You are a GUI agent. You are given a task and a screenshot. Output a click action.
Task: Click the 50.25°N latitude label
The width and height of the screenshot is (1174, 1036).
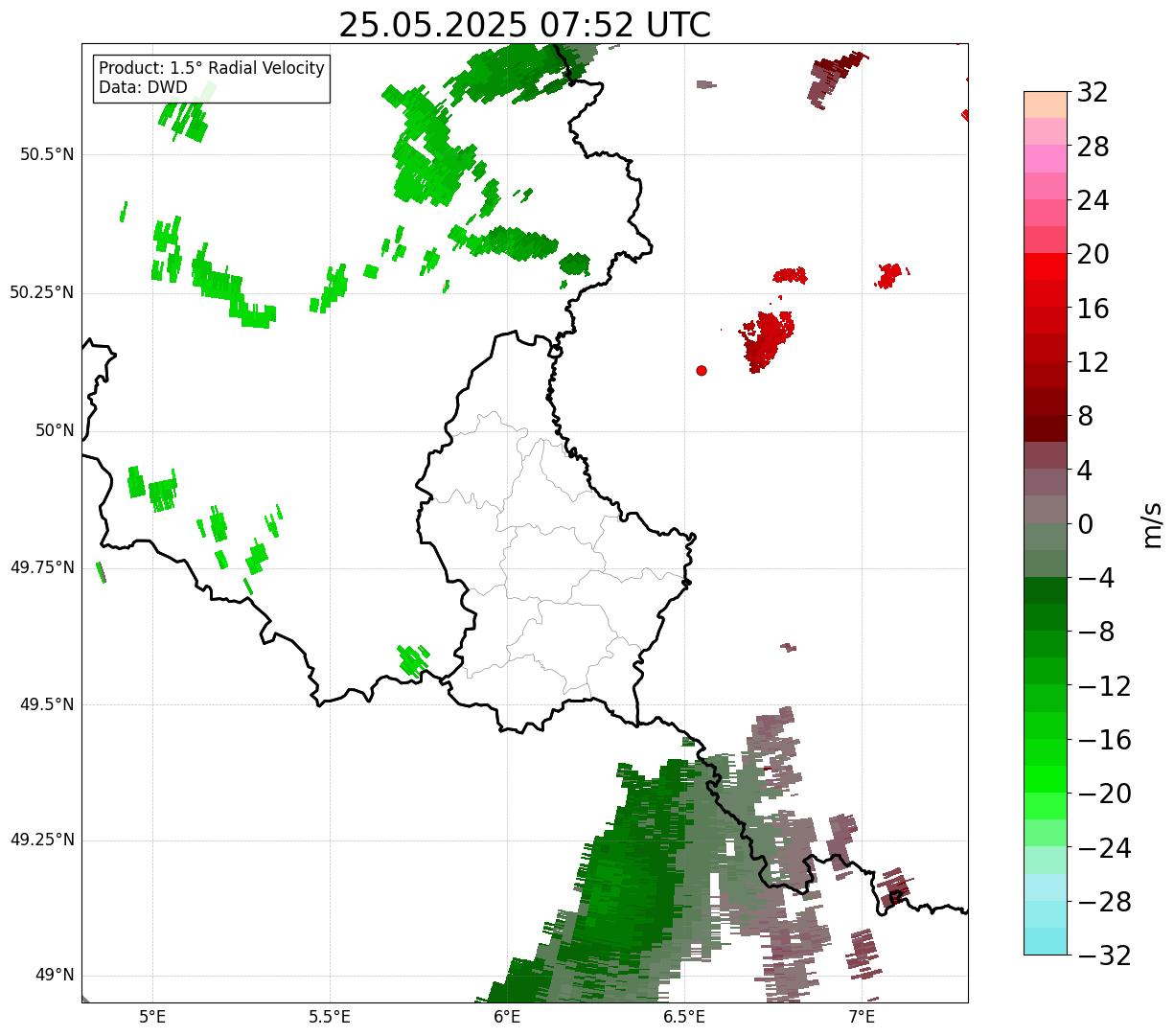42,292
